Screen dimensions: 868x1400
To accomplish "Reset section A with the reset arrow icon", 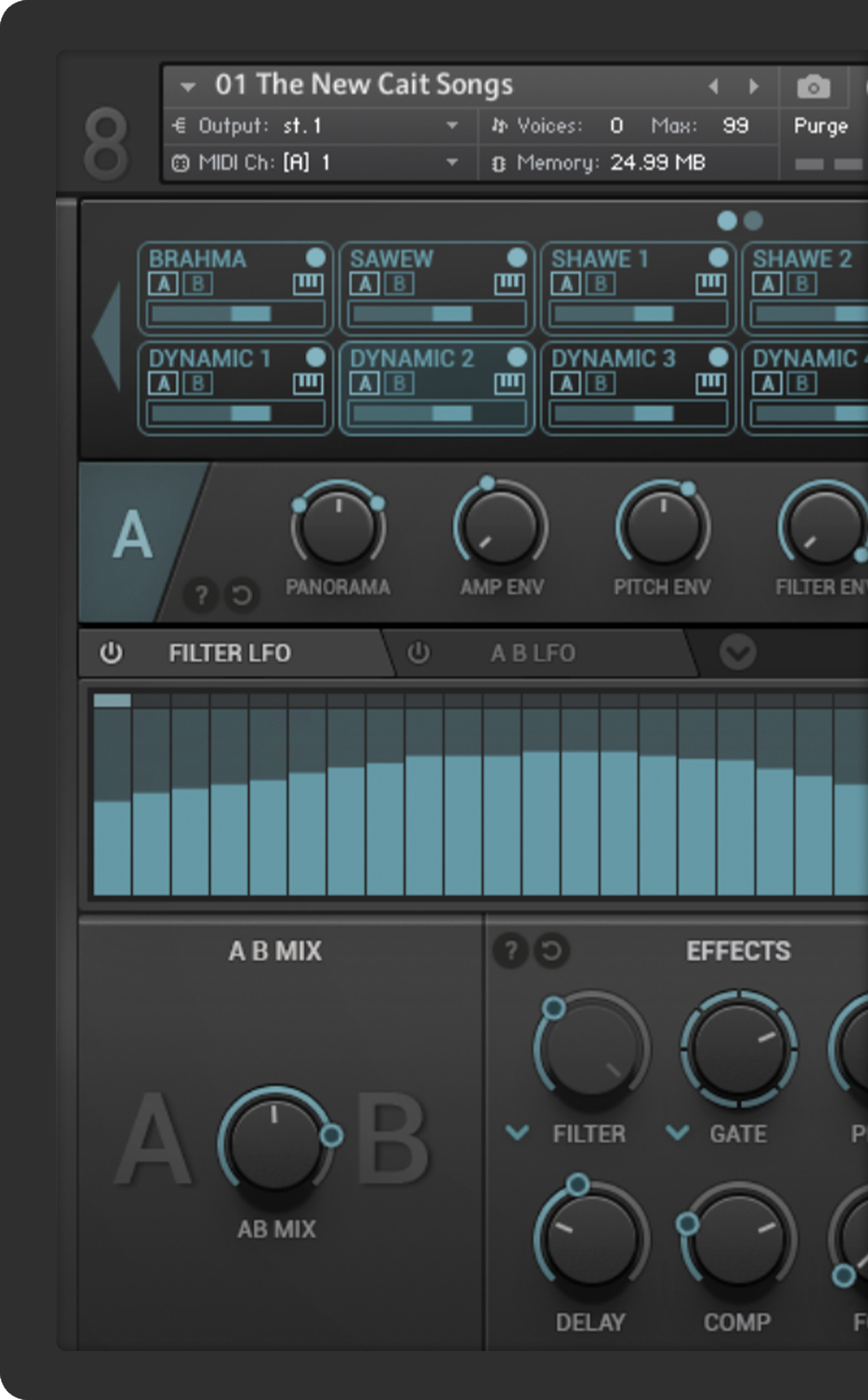I will pyautogui.click(x=242, y=594).
